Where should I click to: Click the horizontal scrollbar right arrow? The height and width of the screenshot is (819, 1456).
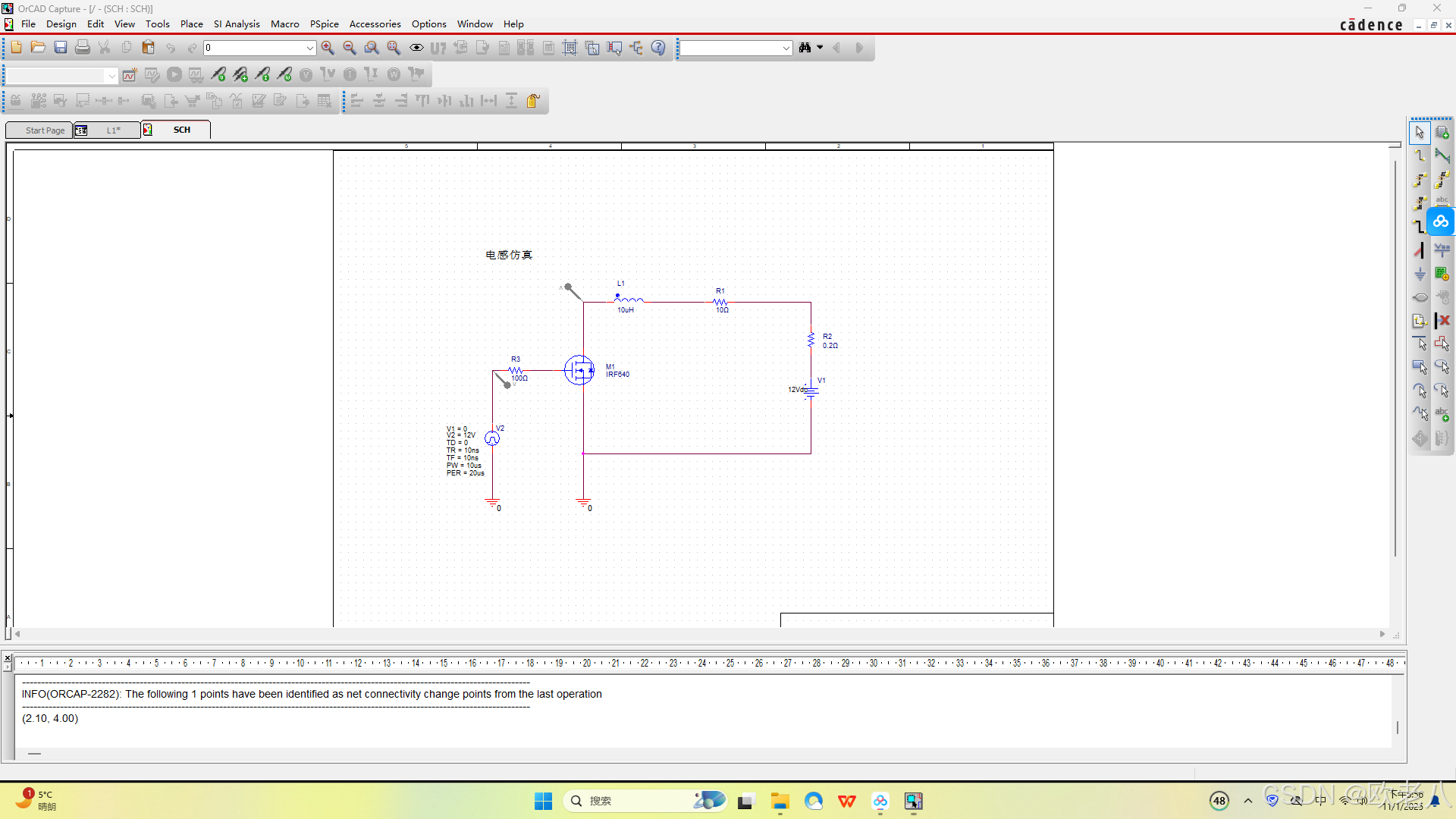(x=1382, y=634)
